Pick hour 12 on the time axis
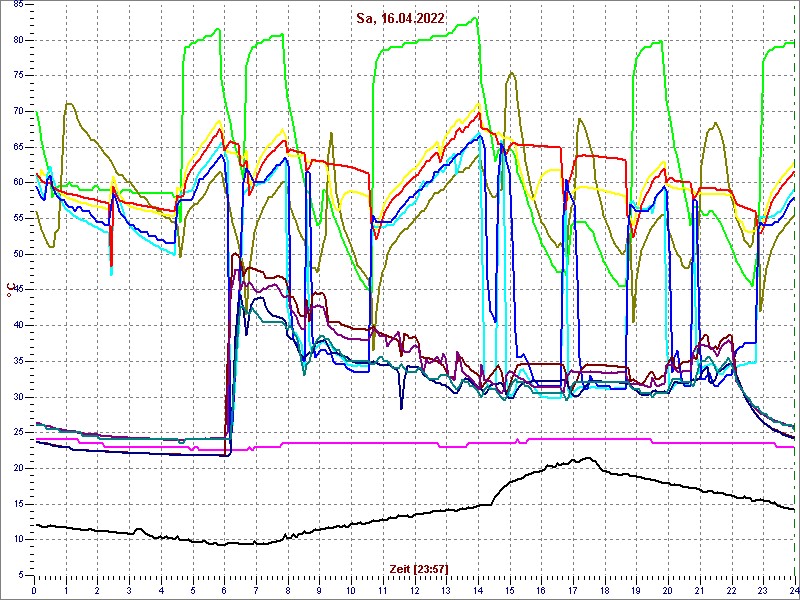 (414, 591)
